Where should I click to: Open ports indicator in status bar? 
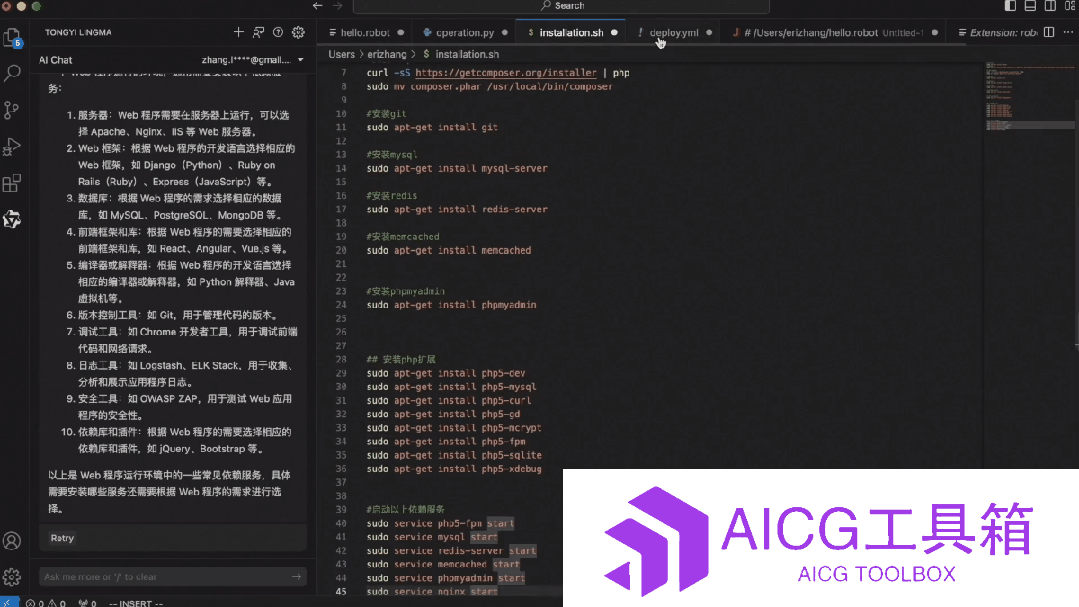(x=87, y=603)
